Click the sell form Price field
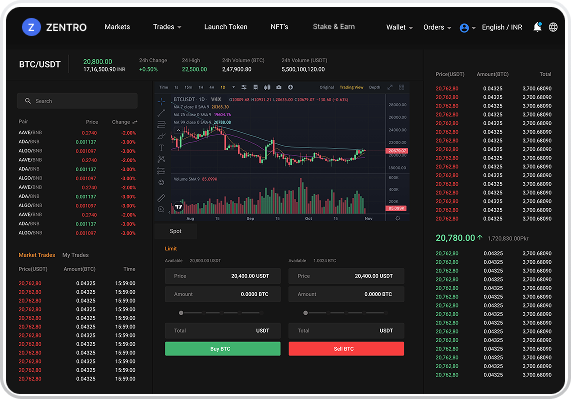 (346, 276)
